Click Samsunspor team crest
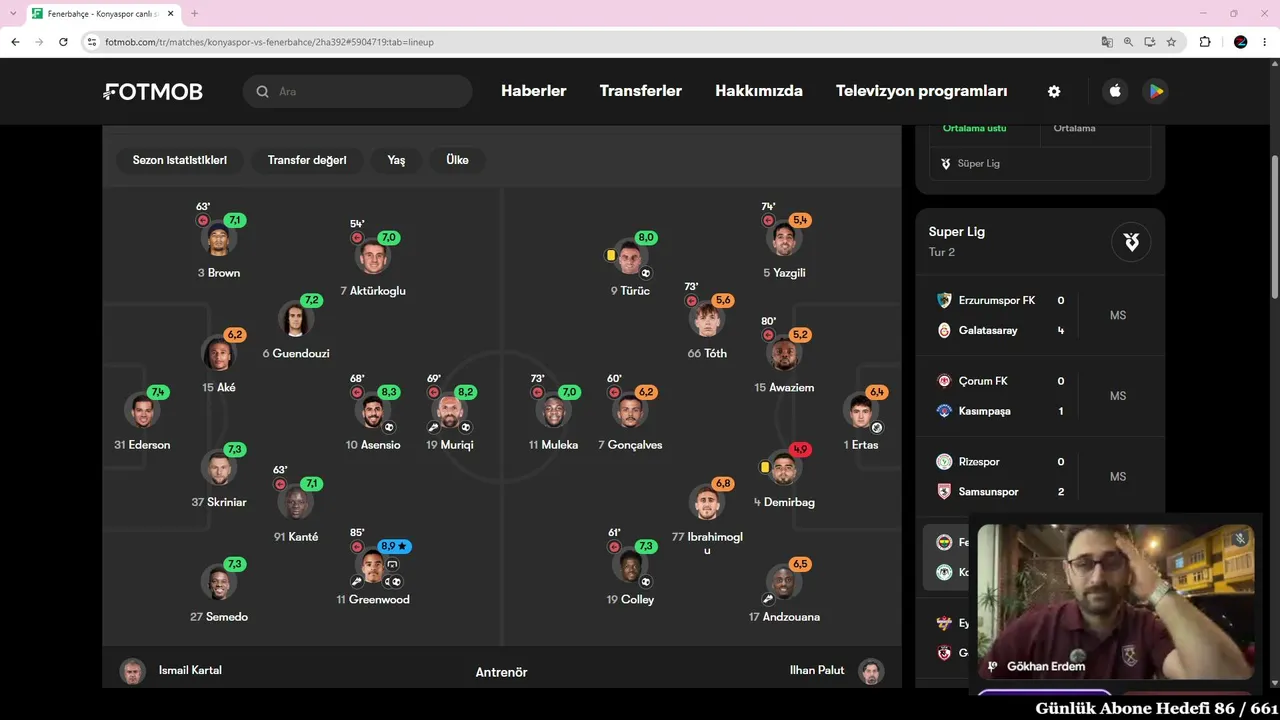 pyautogui.click(x=944, y=492)
